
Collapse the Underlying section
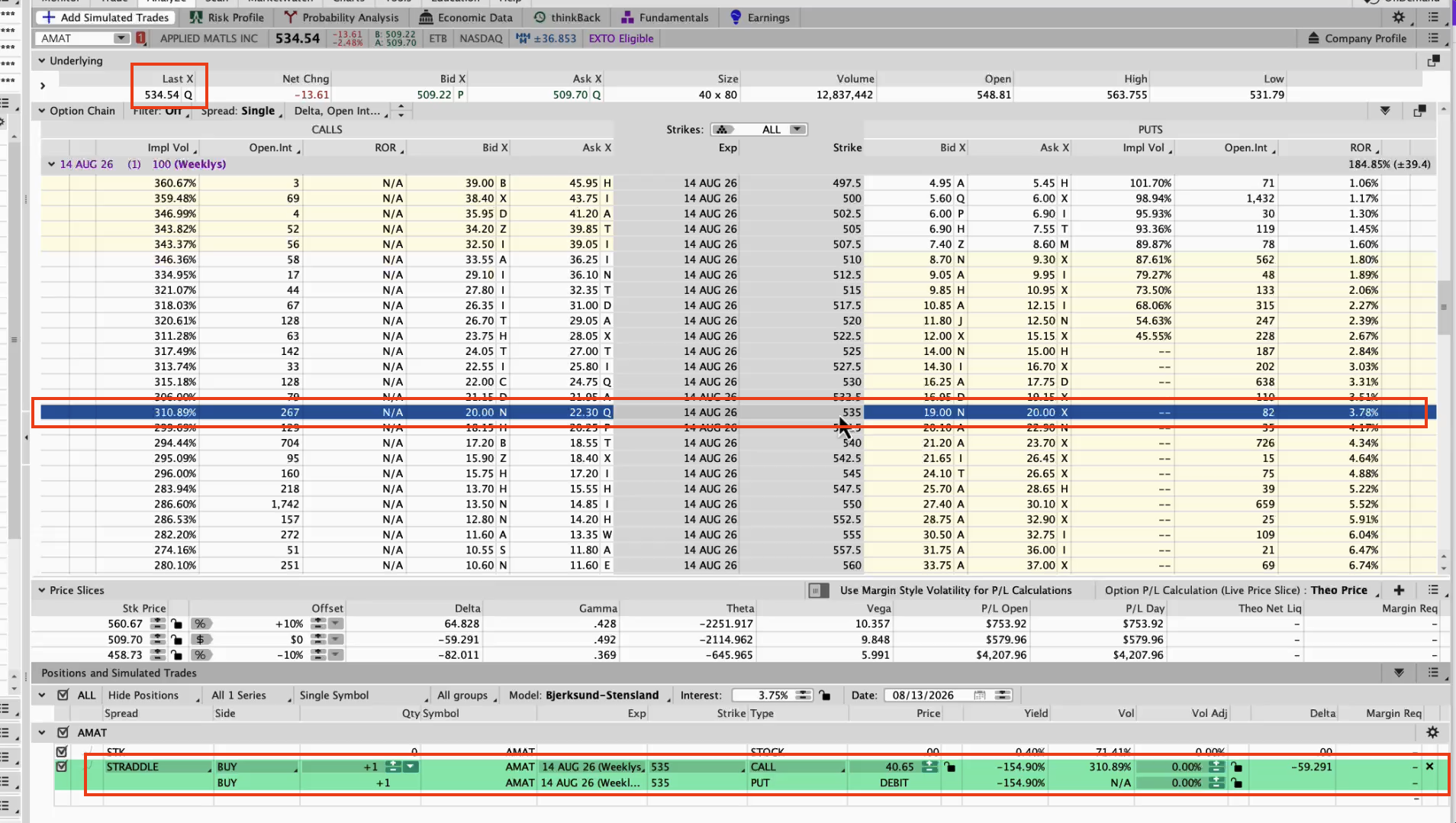tap(42, 60)
